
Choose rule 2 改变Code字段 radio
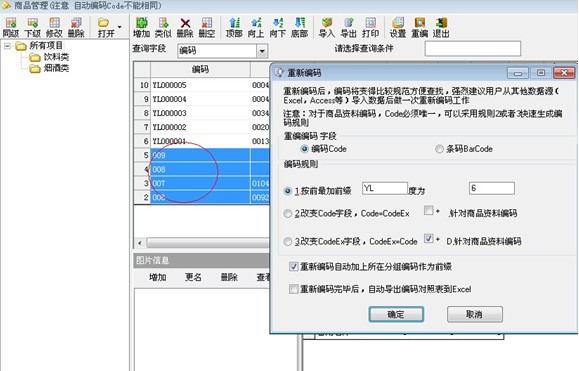pyautogui.click(x=288, y=214)
